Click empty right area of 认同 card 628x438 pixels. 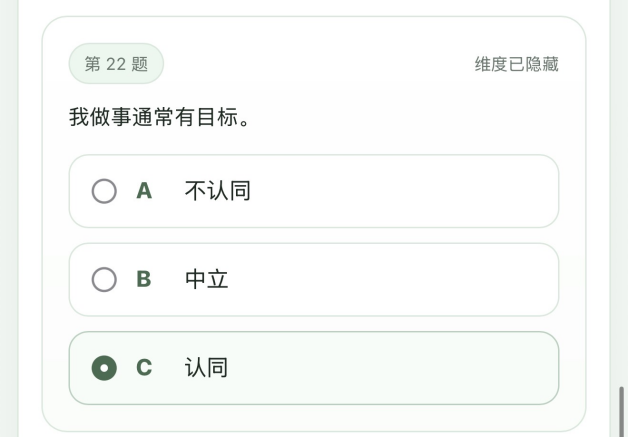click(450, 368)
